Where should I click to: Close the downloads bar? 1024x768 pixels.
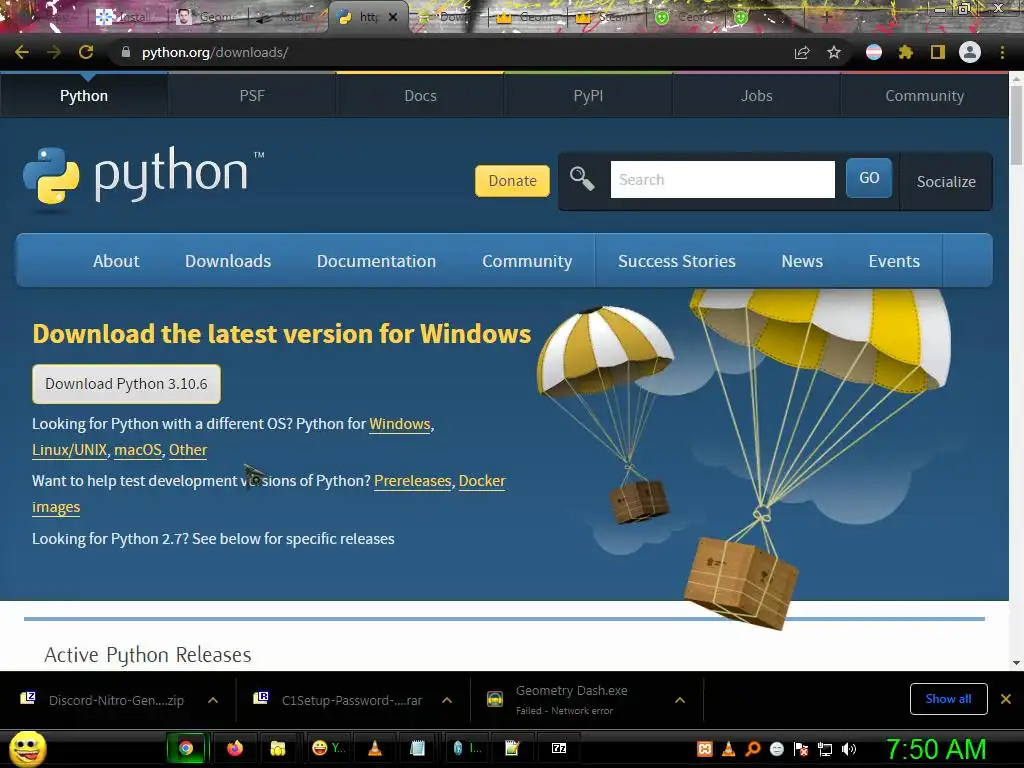tap(1006, 699)
